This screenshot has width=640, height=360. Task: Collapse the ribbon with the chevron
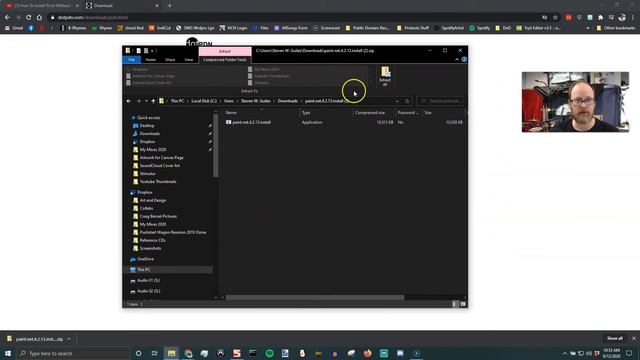[x=457, y=60]
